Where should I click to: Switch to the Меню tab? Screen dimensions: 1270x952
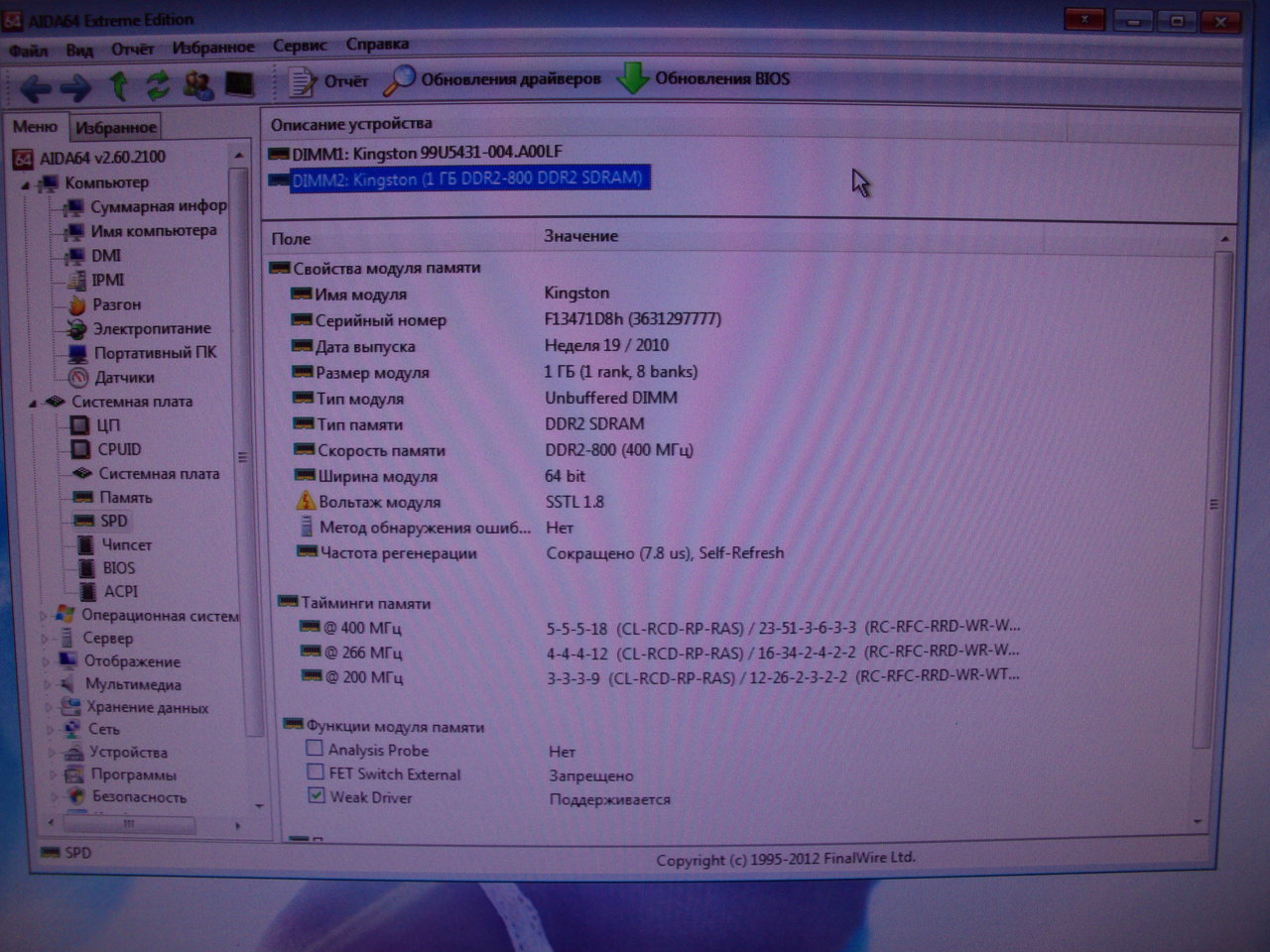(x=36, y=127)
